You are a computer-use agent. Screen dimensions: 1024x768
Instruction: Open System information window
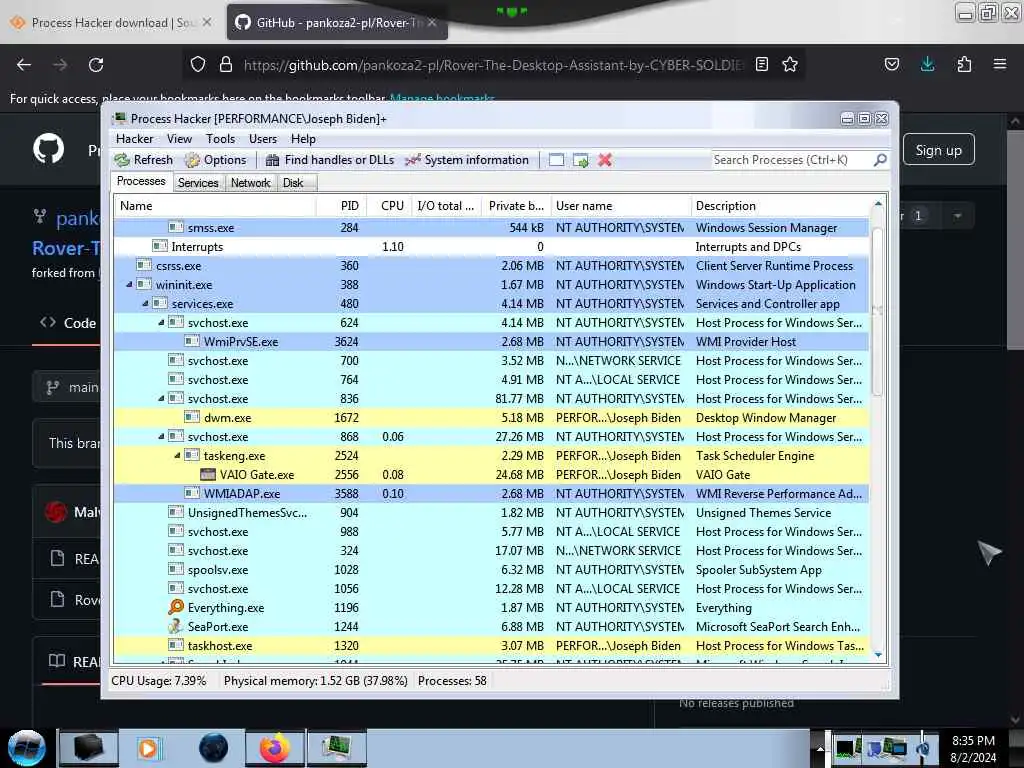467,160
